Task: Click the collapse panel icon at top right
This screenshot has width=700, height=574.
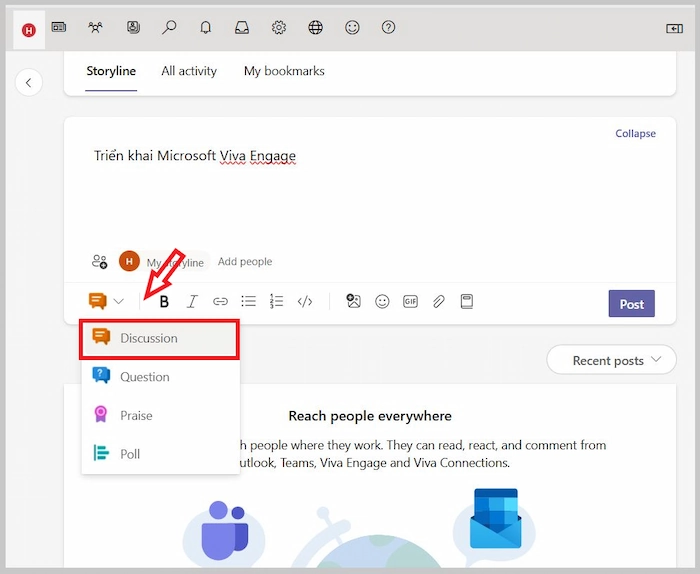Action: pos(674,29)
